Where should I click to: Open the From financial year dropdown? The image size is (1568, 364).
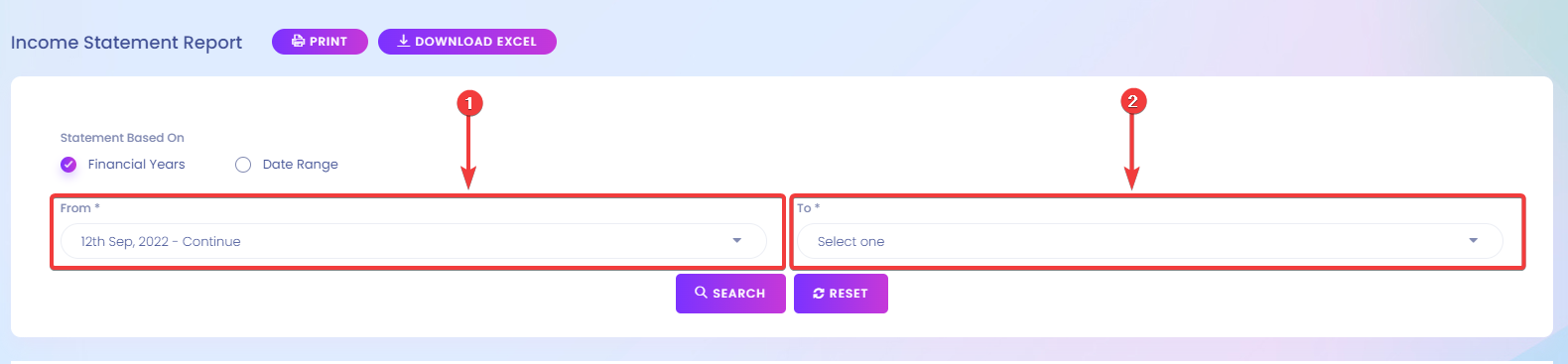coord(413,241)
